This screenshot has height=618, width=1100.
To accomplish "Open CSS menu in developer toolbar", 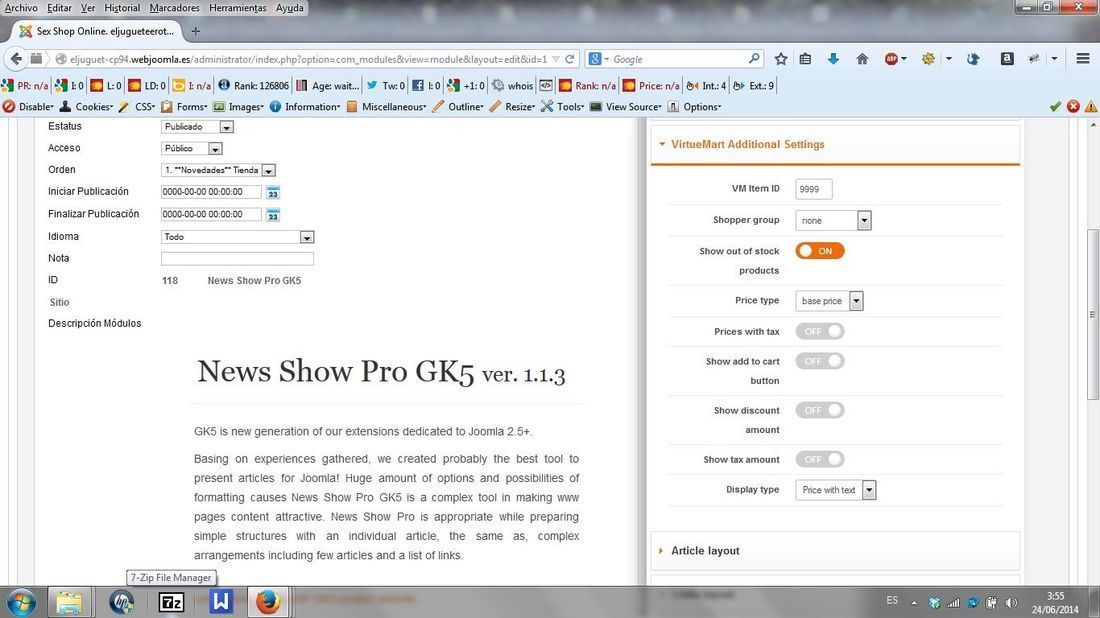I will coord(138,107).
